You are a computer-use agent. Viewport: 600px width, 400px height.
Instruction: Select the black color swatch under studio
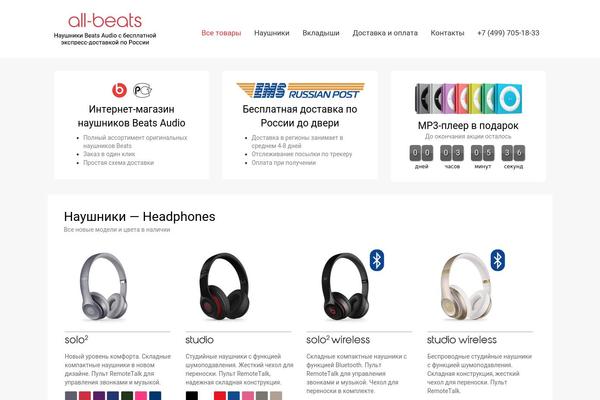coord(192,396)
